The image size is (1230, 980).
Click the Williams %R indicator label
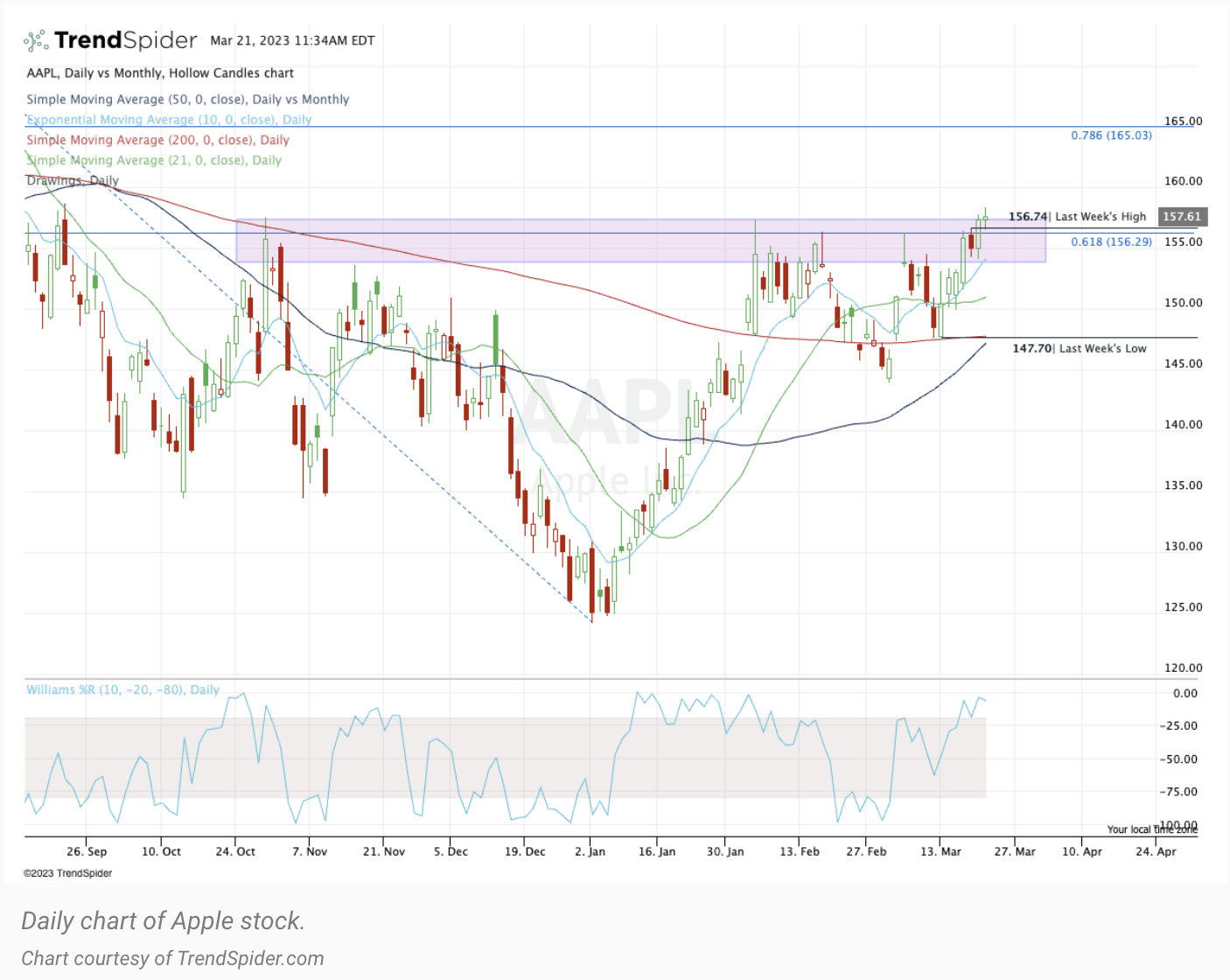(x=122, y=689)
